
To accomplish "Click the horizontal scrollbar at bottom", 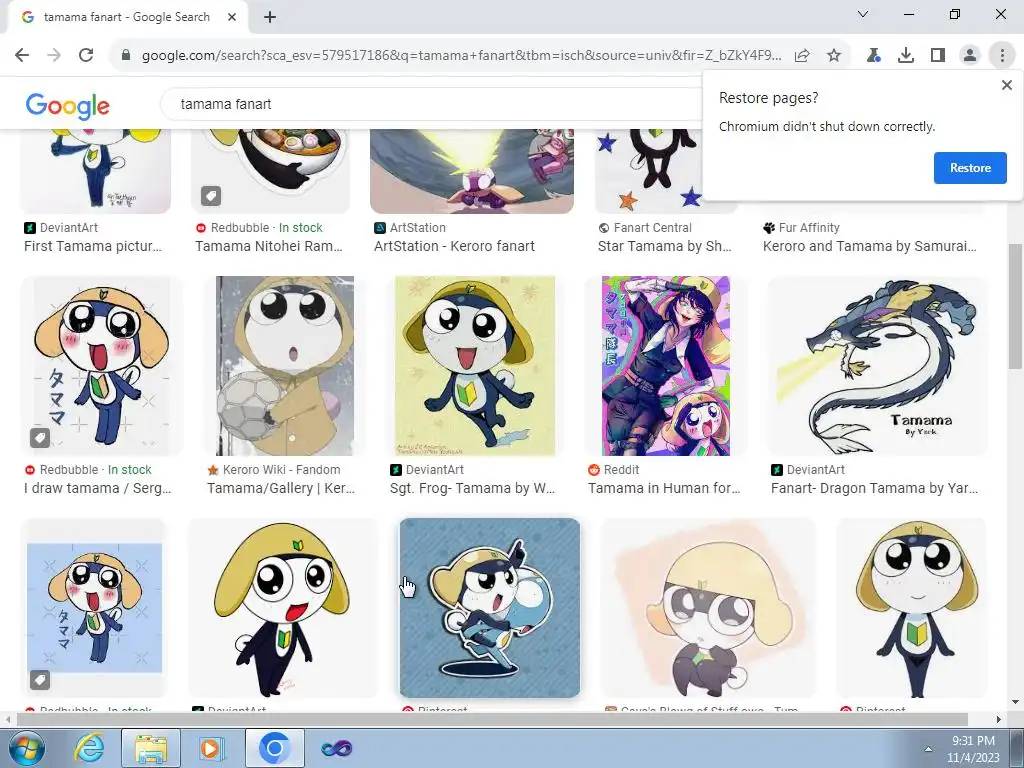I will 491,719.
